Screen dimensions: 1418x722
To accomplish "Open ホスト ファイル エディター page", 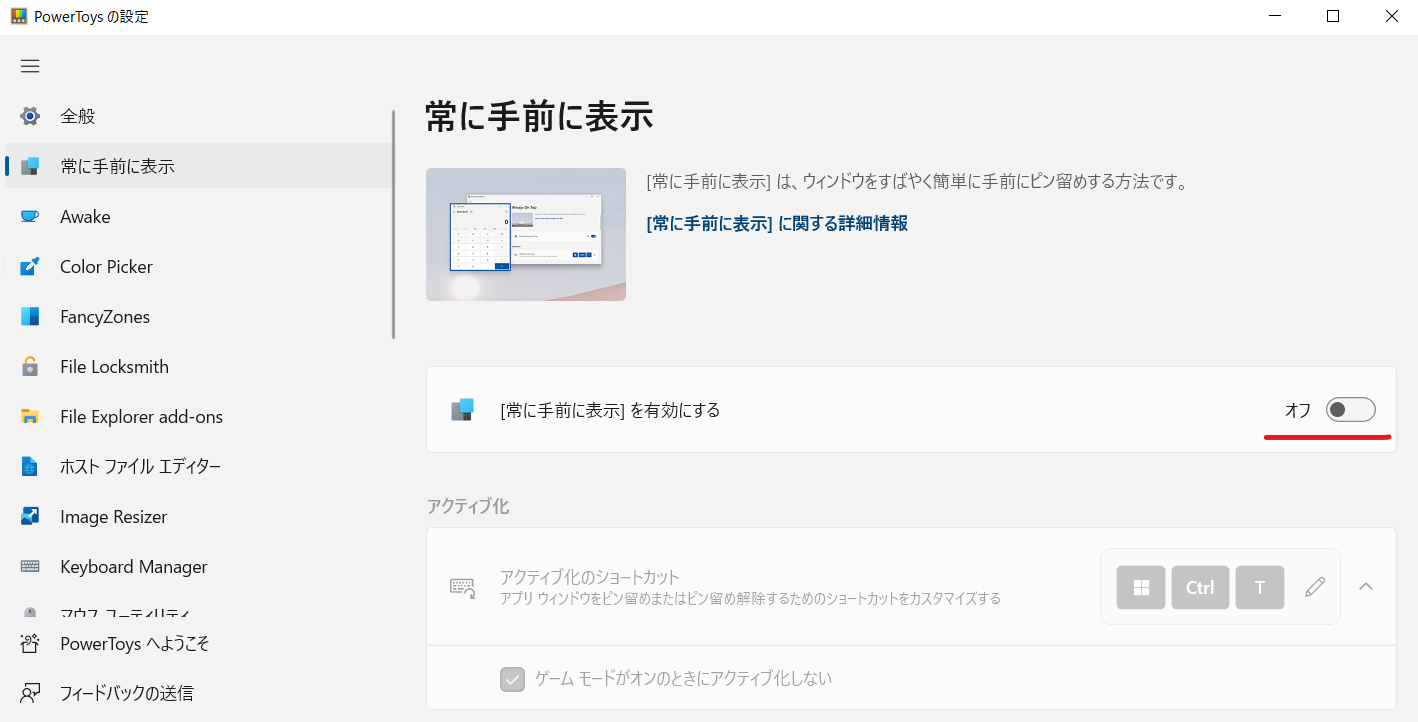I will [x=198, y=466].
